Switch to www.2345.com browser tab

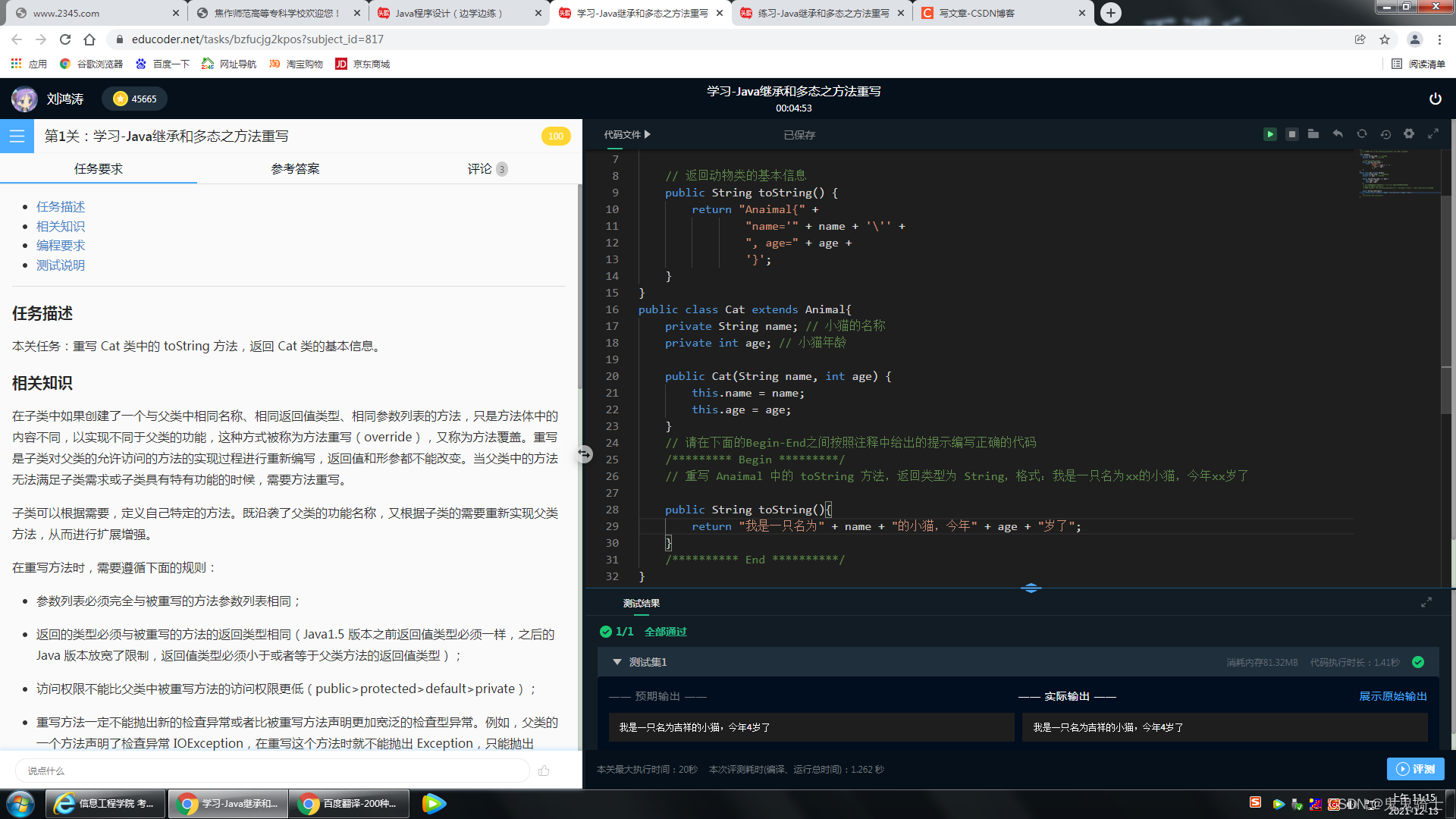click(x=96, y=13)
